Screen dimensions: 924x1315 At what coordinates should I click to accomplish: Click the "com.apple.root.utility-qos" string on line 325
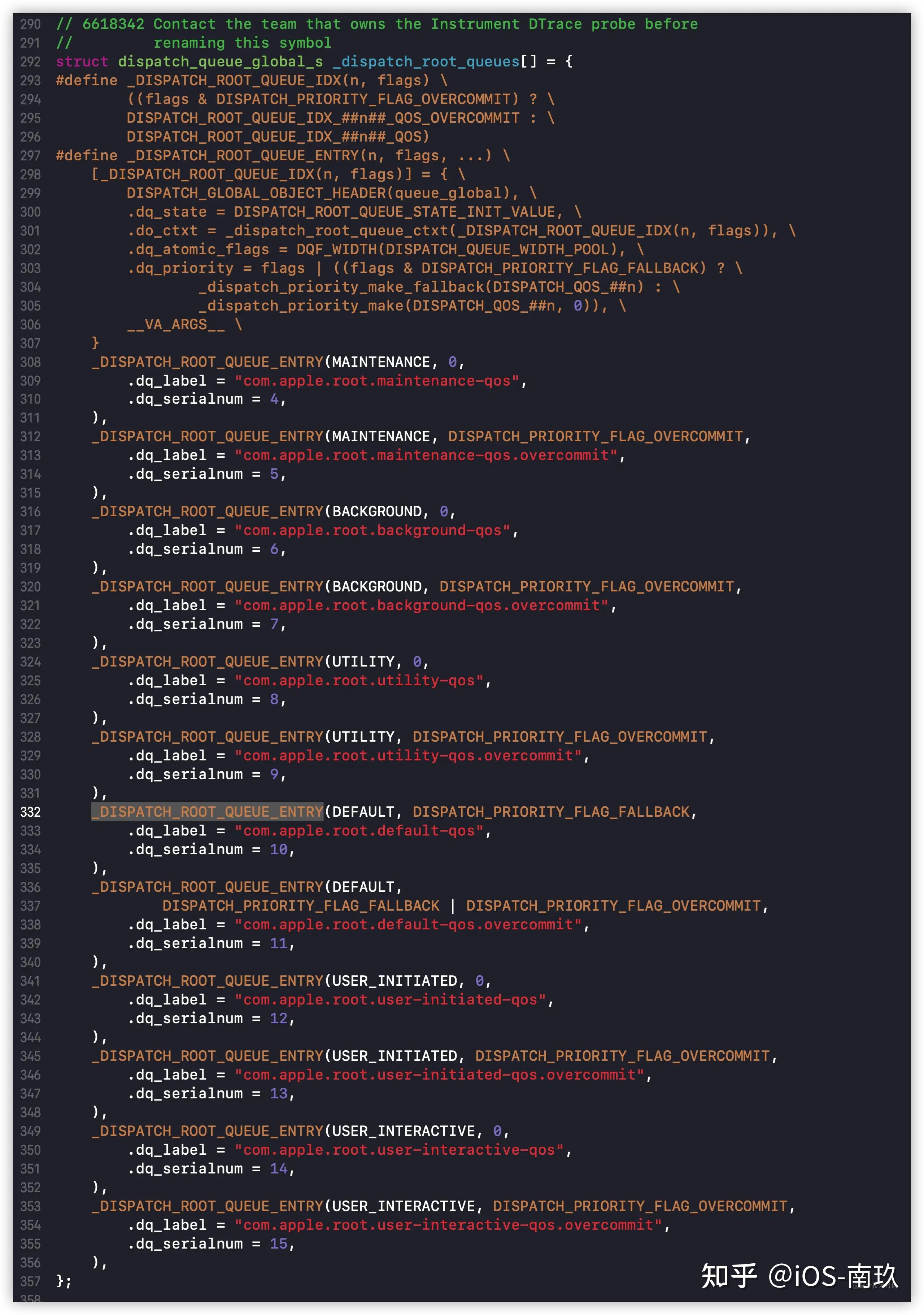coord(359,680)
